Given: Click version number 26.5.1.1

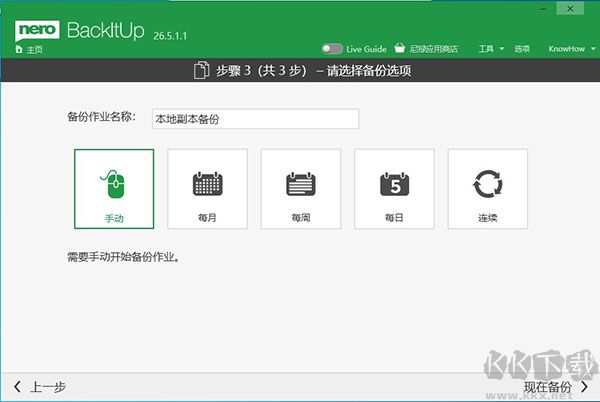Looking at the screenshot, I should tap(170, 36).
